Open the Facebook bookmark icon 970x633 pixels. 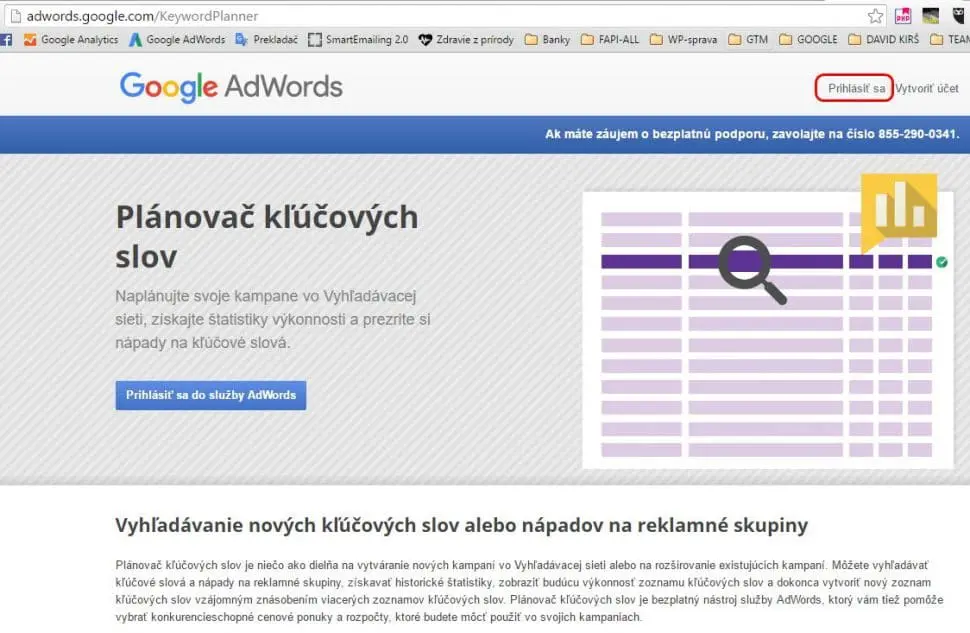8,39
